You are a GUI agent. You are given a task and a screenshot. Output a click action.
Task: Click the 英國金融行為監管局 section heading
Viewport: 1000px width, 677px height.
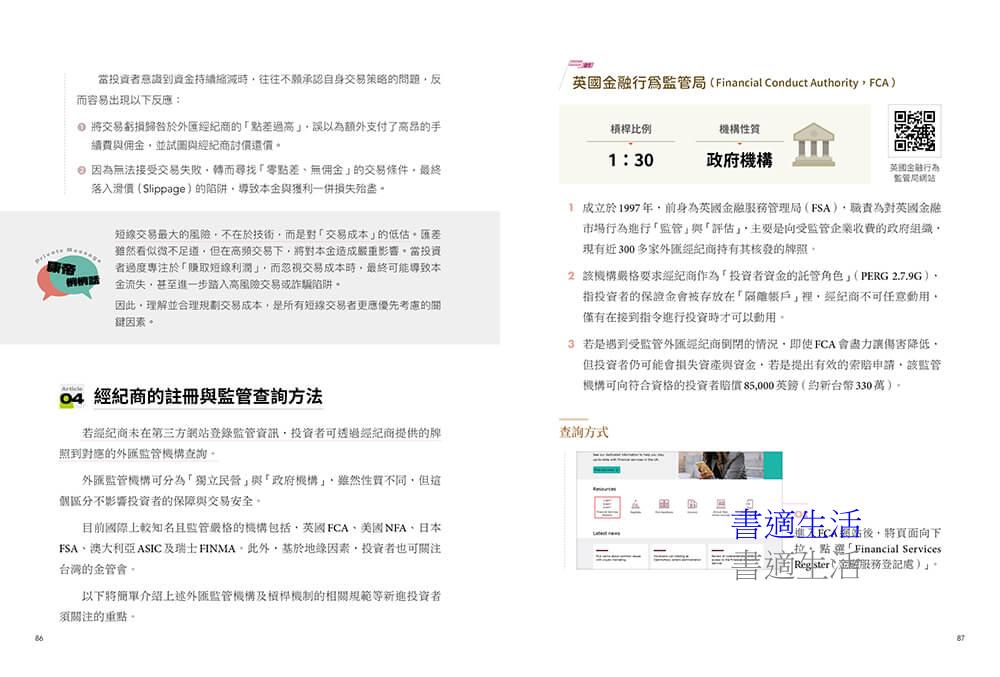(x=631, y=83)
